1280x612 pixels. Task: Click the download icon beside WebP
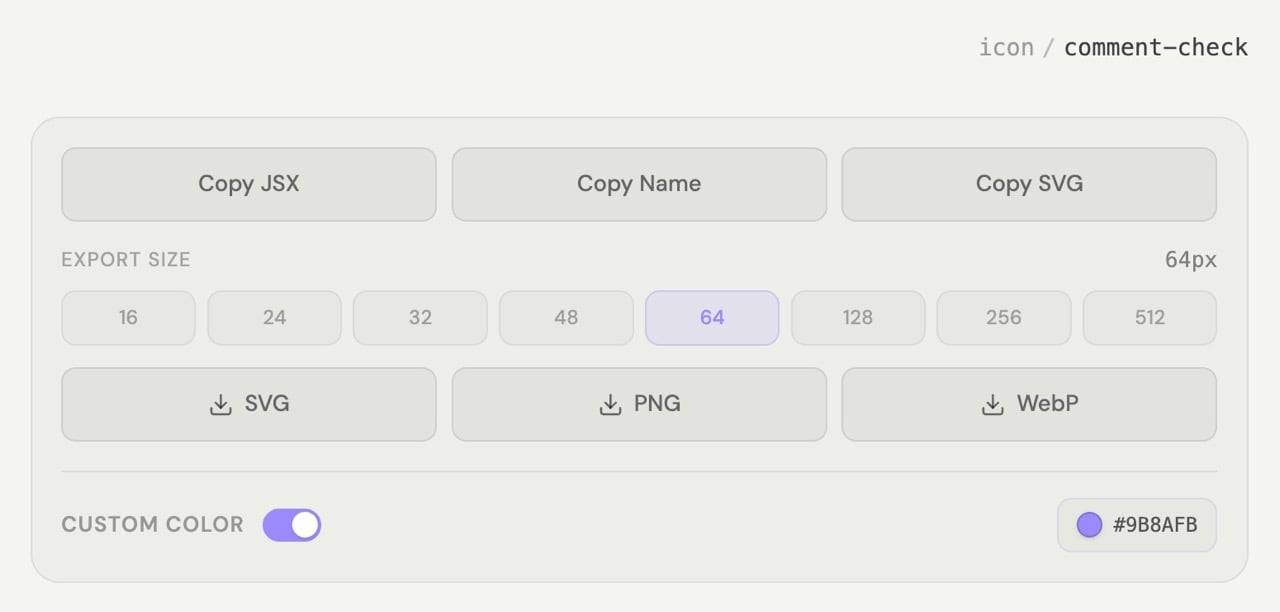pos(993,405)
